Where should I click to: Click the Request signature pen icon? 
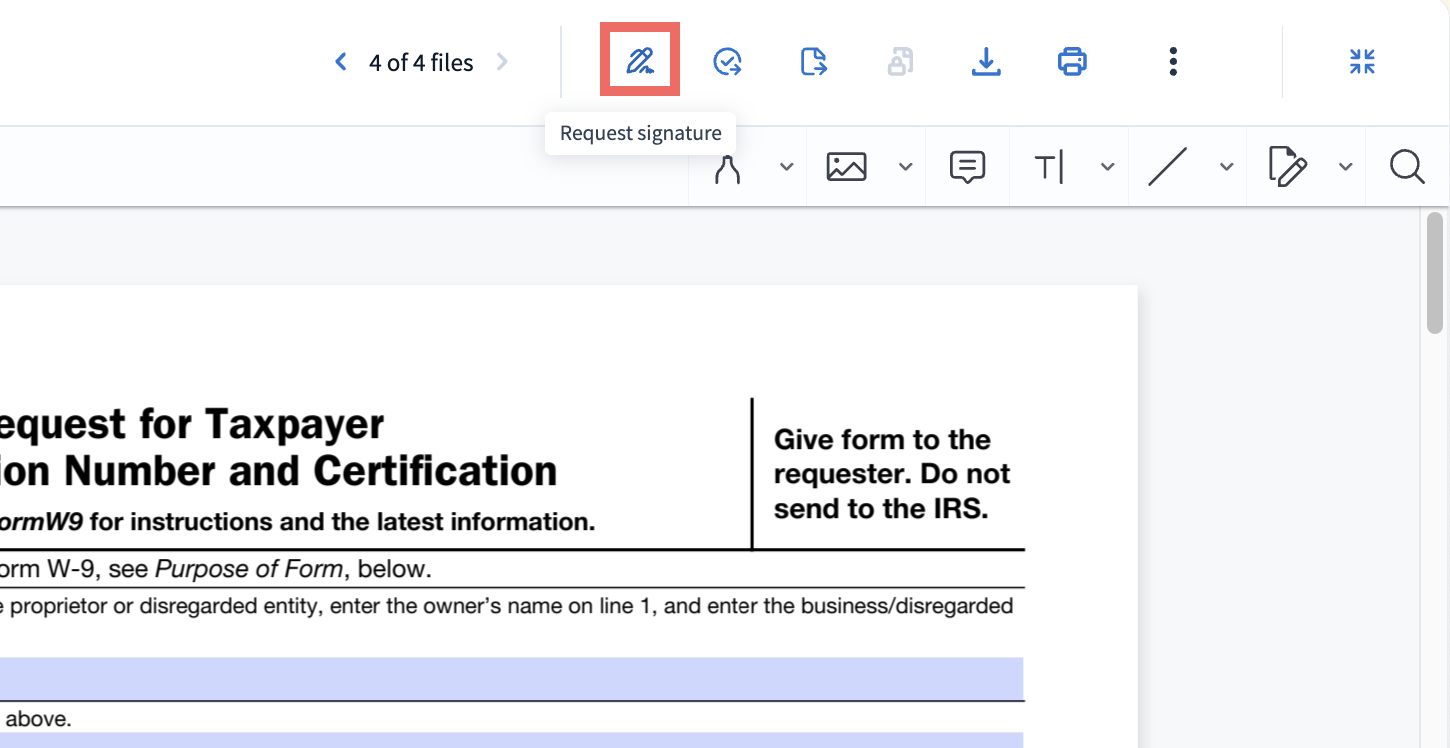(640, 62)
